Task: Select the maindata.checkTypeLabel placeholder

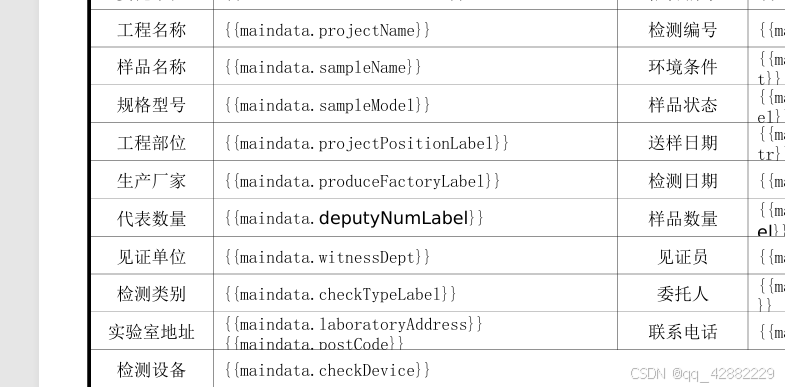Action: pos(341,294)
